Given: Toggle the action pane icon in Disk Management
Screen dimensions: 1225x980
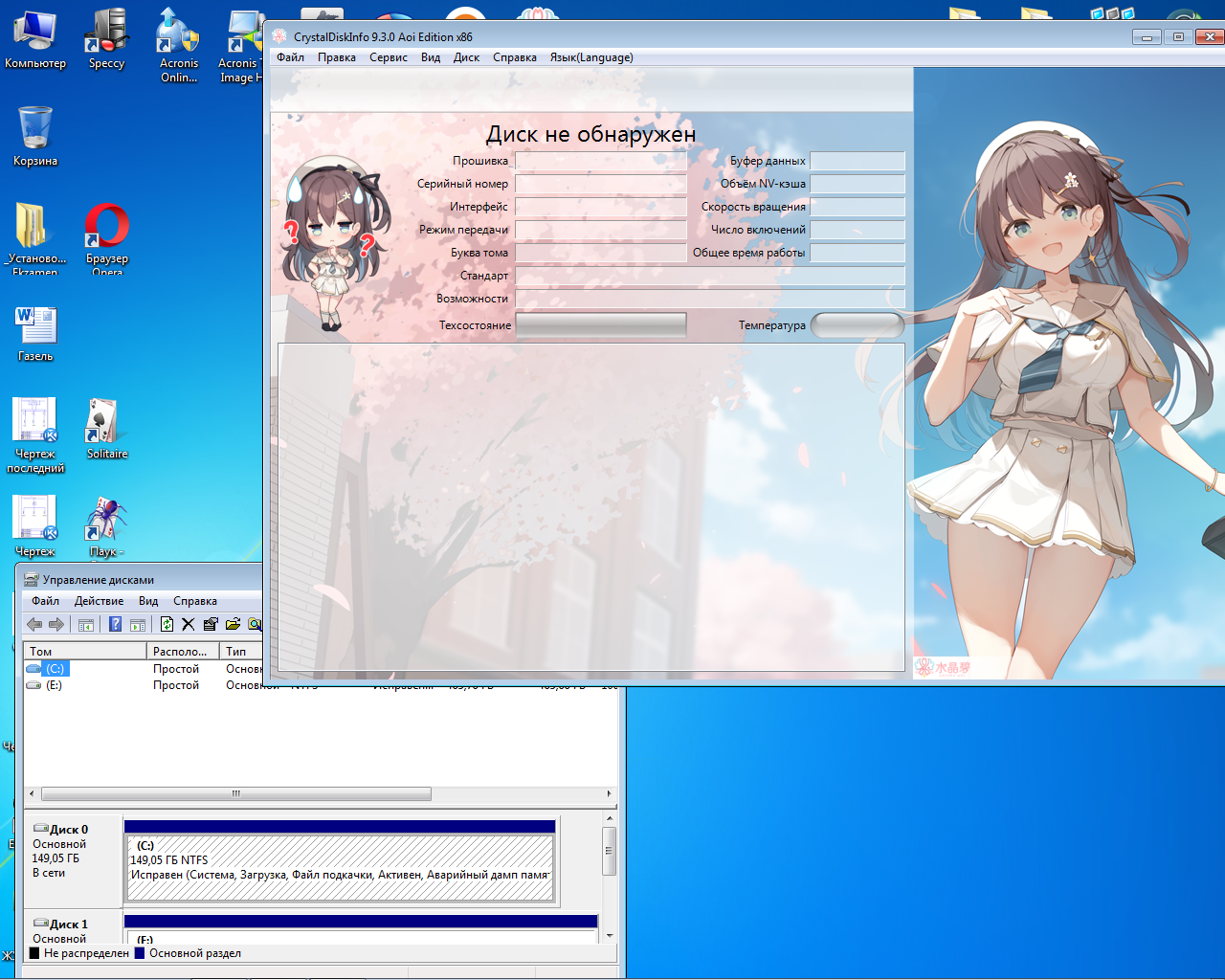Looking at the screenshot, I should pyautogui.click(x=138, y=625).
